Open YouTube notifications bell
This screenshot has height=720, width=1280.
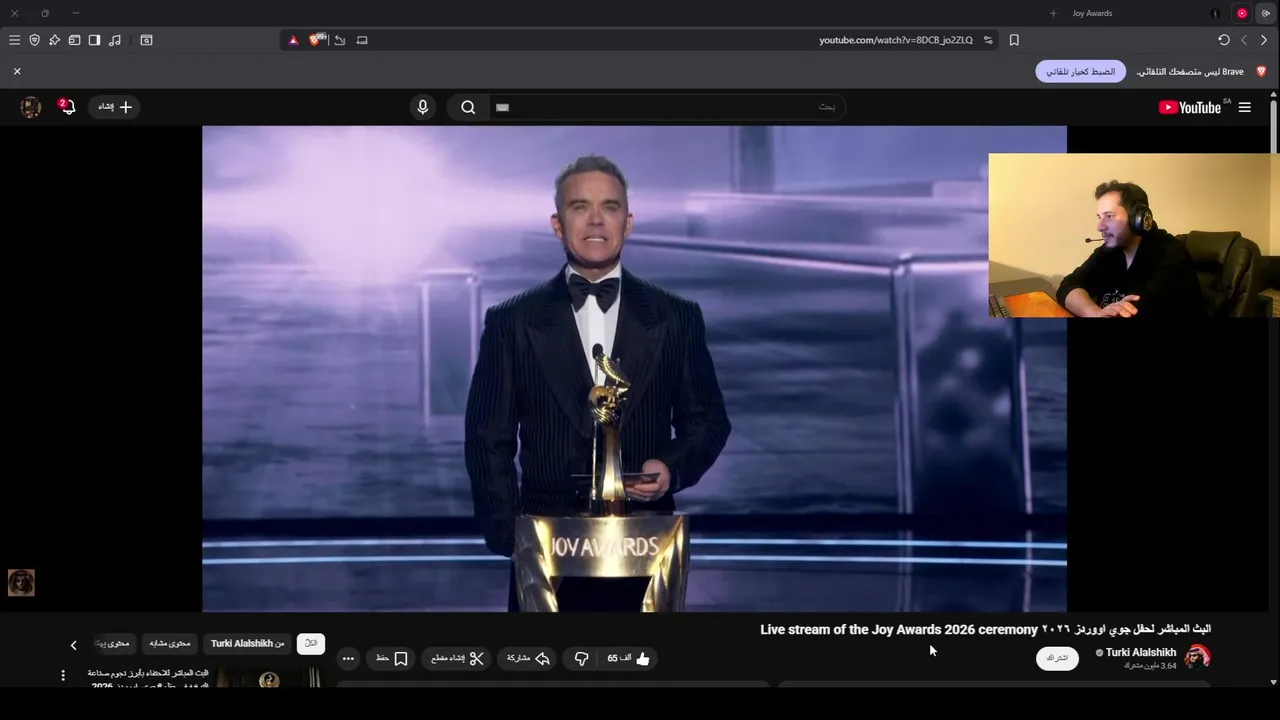[67, 107]
